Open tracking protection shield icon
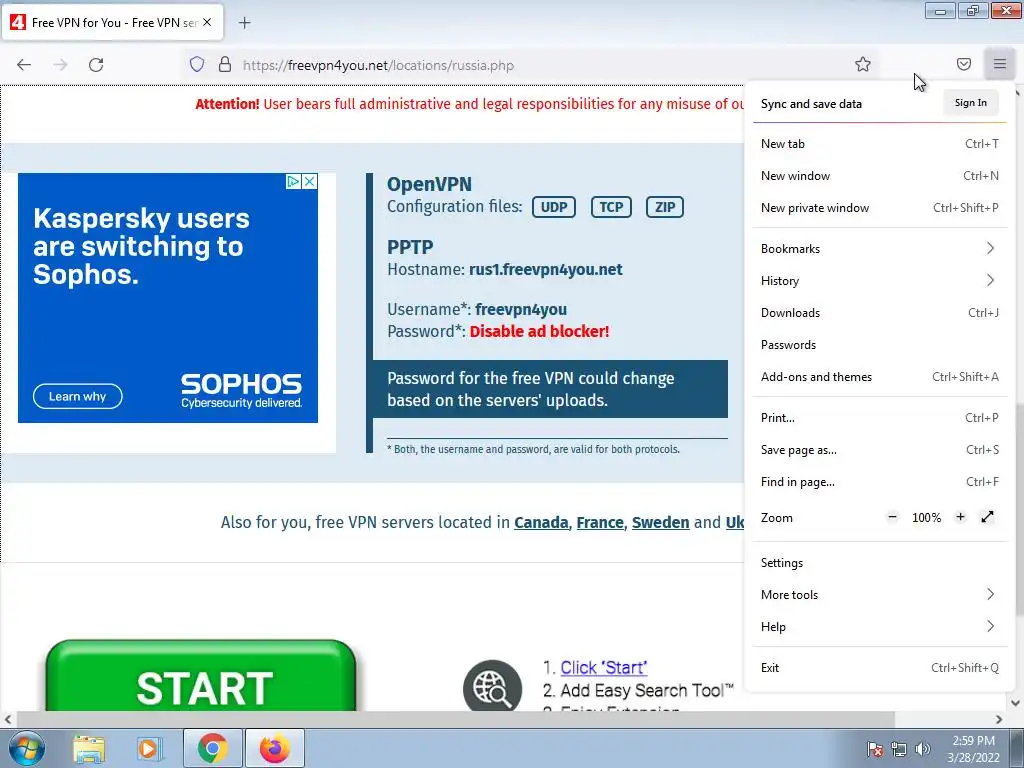Screen dimensions: 1024x768 [x=197, y=64]
